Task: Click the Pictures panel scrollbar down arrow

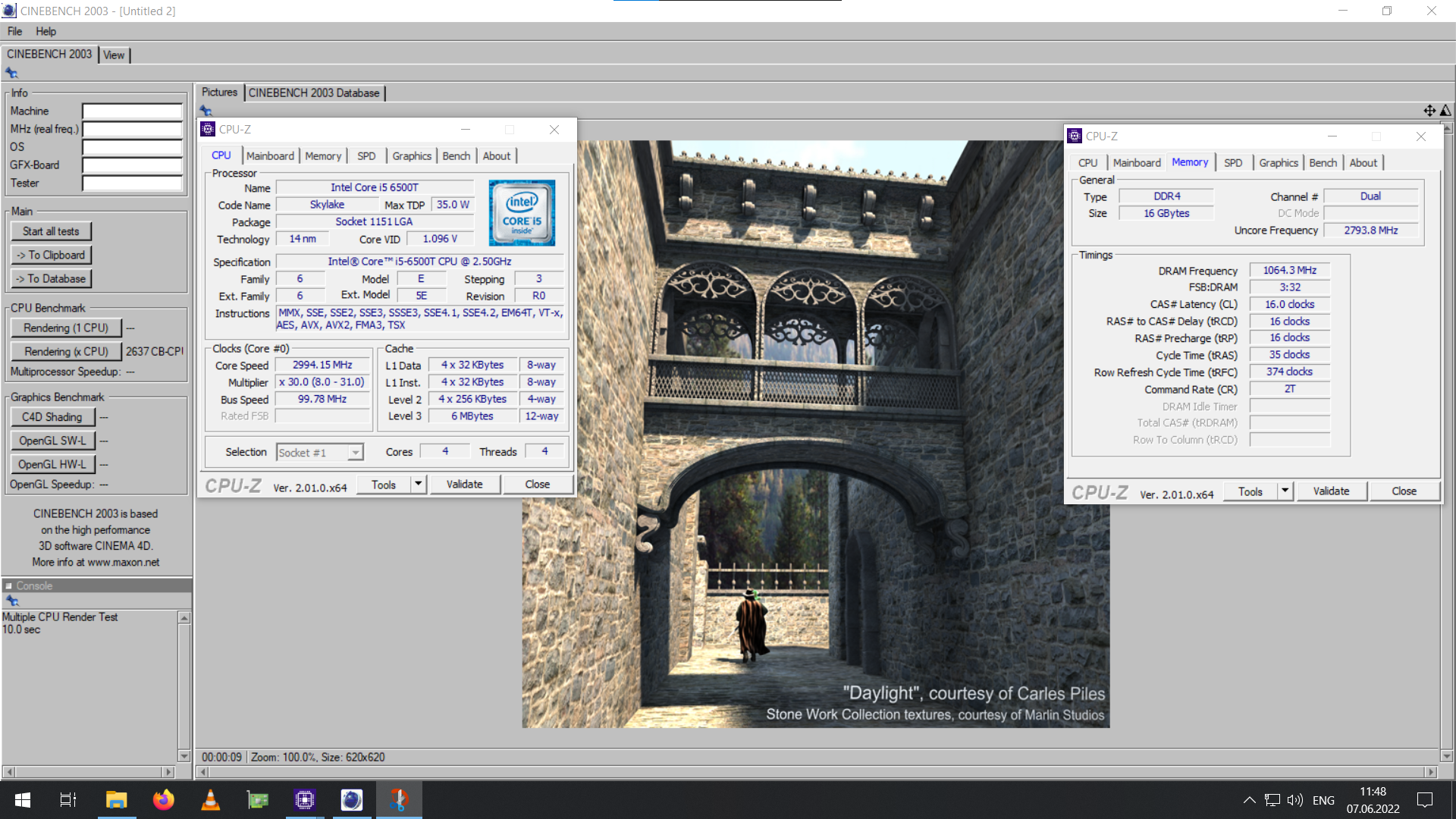Action: [1446, 756]
